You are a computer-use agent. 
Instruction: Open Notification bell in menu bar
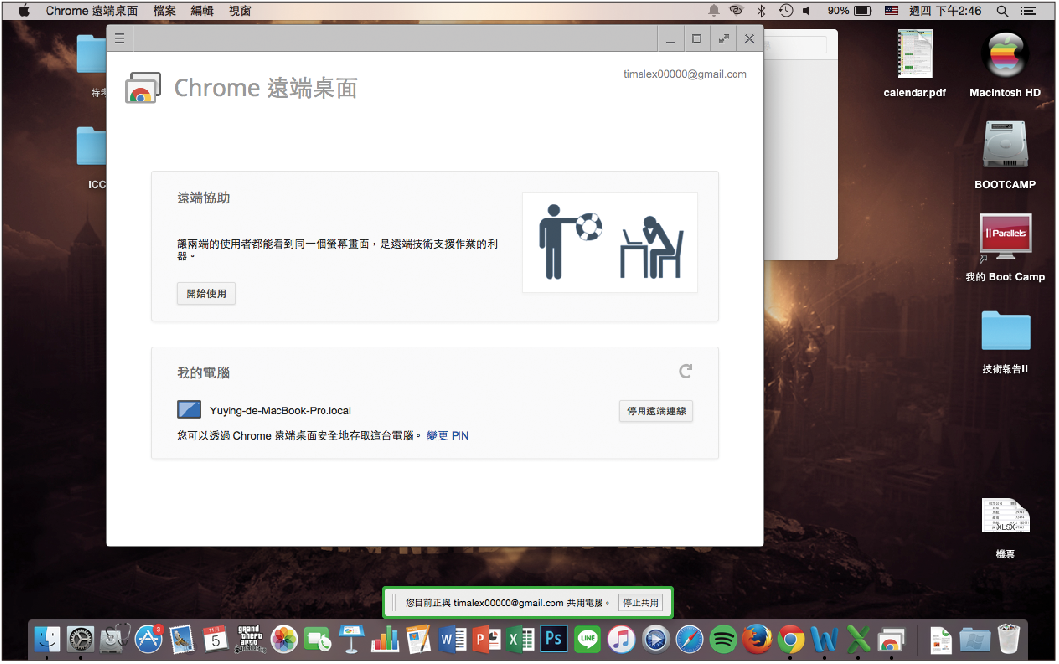pos(713,11)
